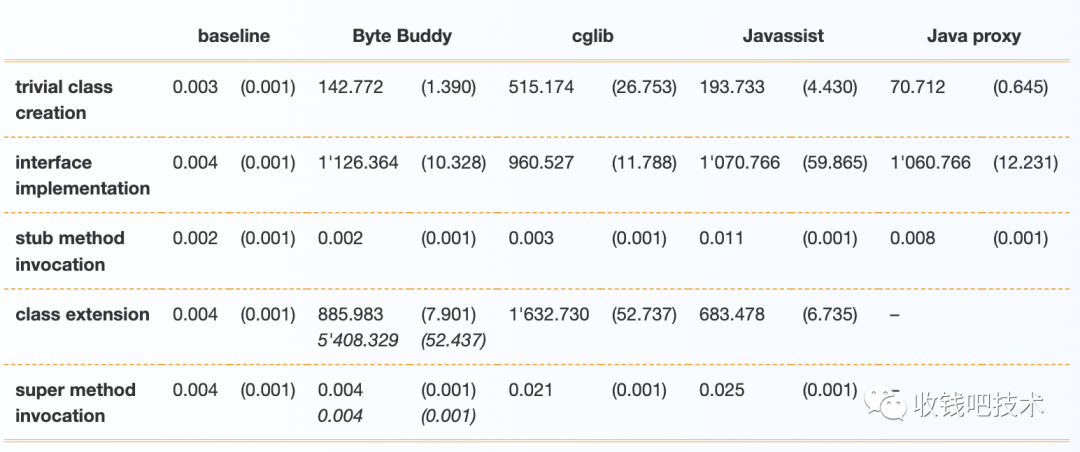Click the interface implementation row label
The height and width of the screenshot is (452, 1080).
(x=82, y=175)
